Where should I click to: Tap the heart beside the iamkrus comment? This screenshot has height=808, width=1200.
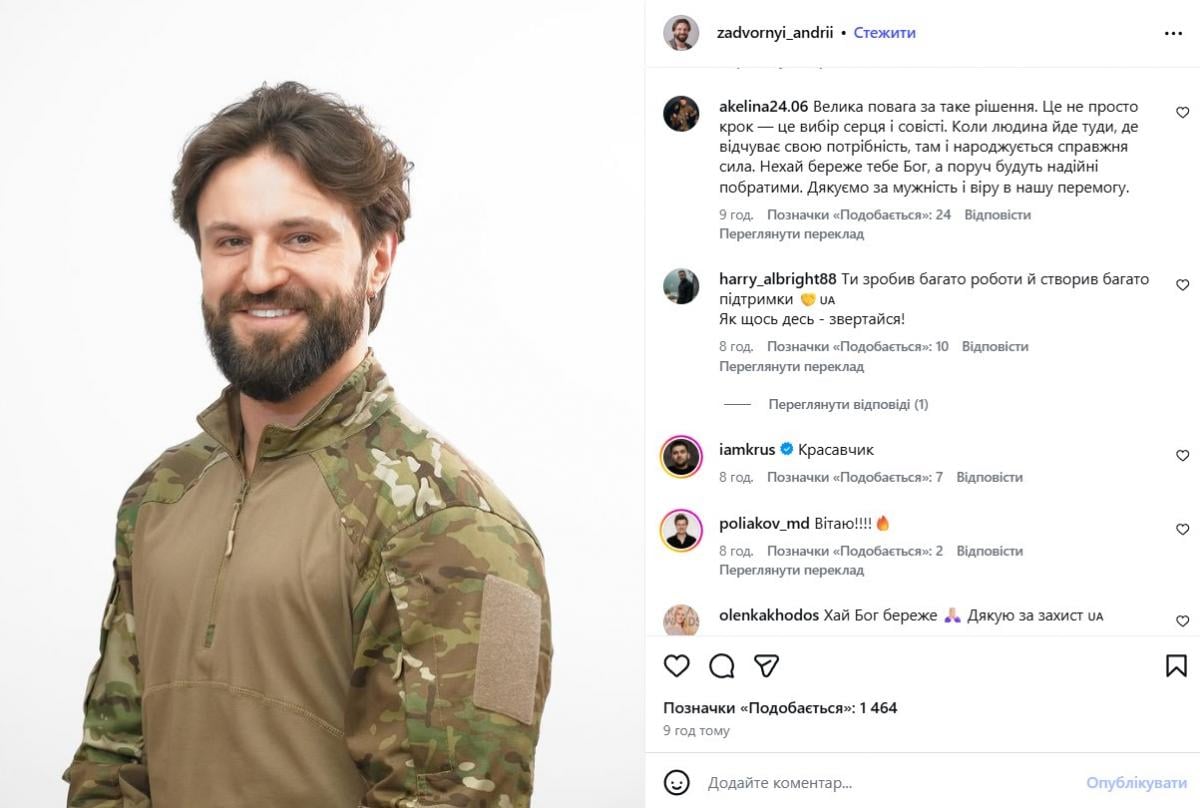[x=1182, y=456]
